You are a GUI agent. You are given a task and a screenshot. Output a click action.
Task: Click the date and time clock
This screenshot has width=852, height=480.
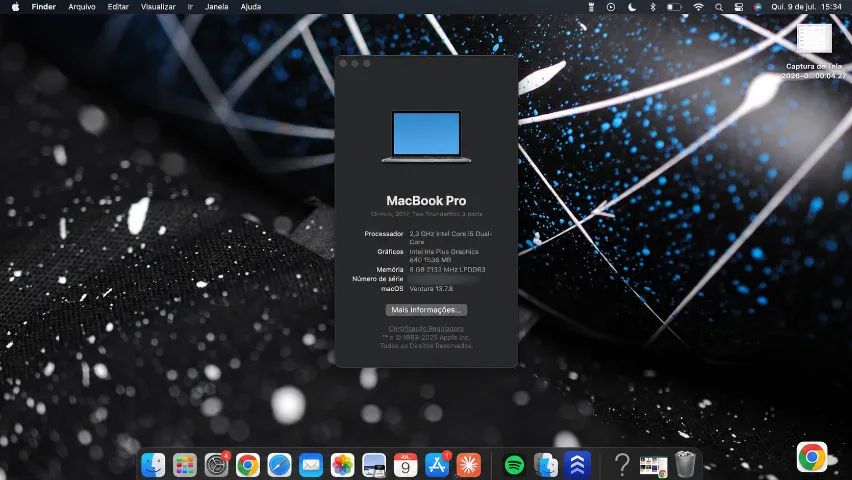click(806, 7)
